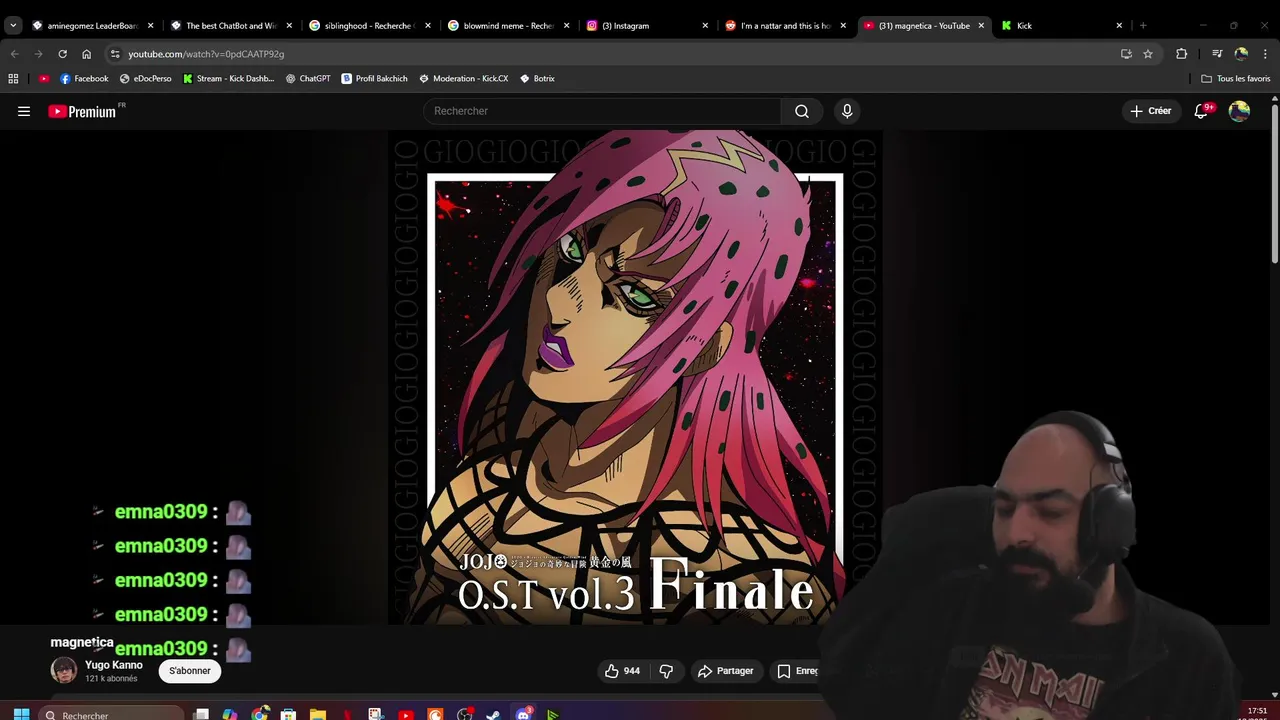Expand Tous les favoris bookmarks folder
This screenshot has height=720, width=1280.
click(x=1236, y=78)
